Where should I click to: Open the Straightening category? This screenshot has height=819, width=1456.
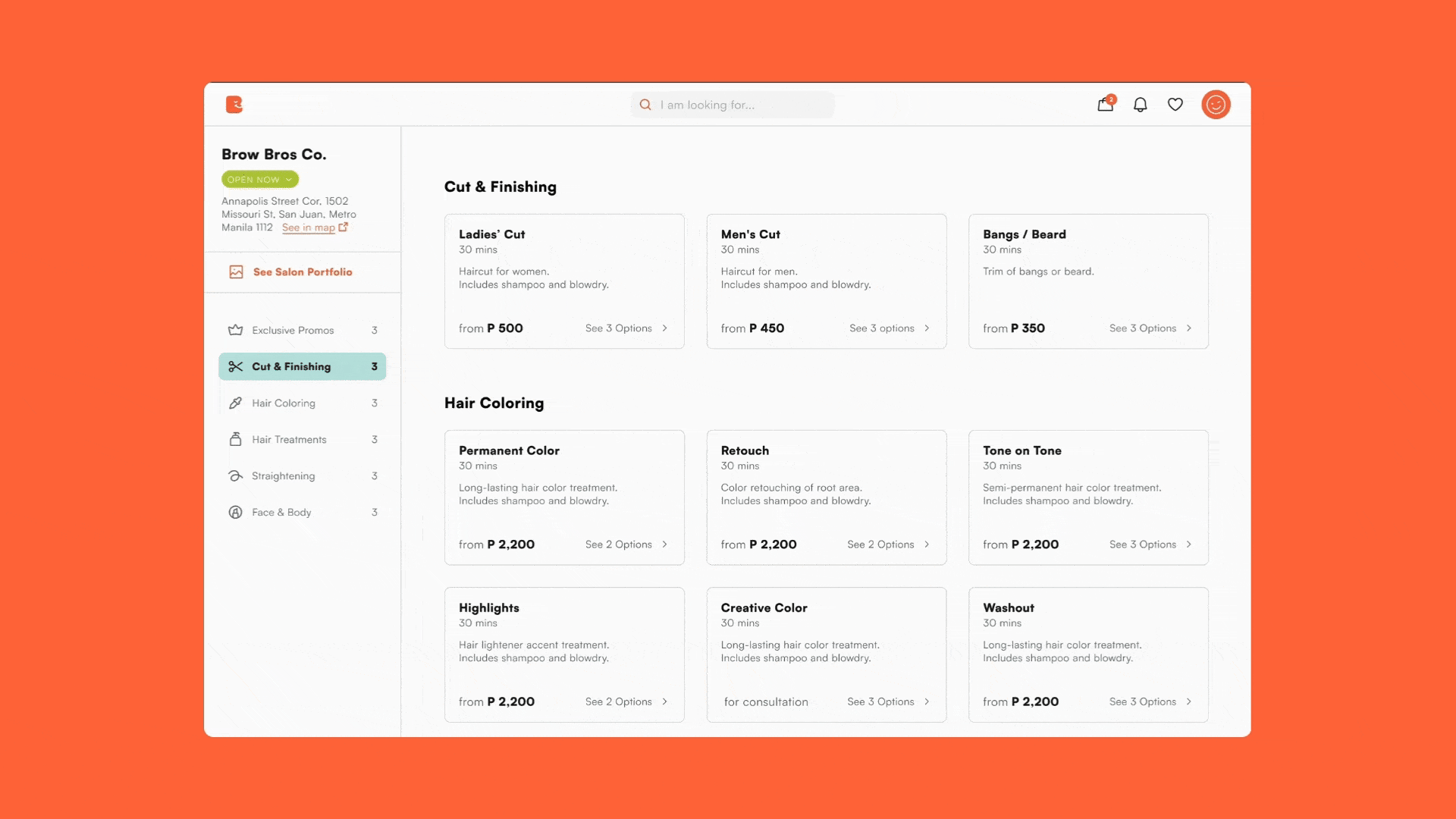[283, 476]
